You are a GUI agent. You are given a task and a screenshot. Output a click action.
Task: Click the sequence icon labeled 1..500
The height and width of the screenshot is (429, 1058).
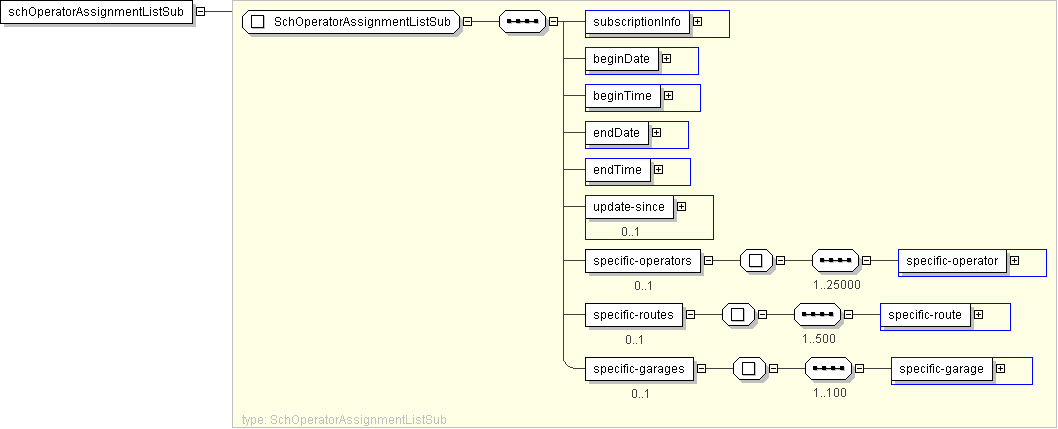tap(816, 315)
